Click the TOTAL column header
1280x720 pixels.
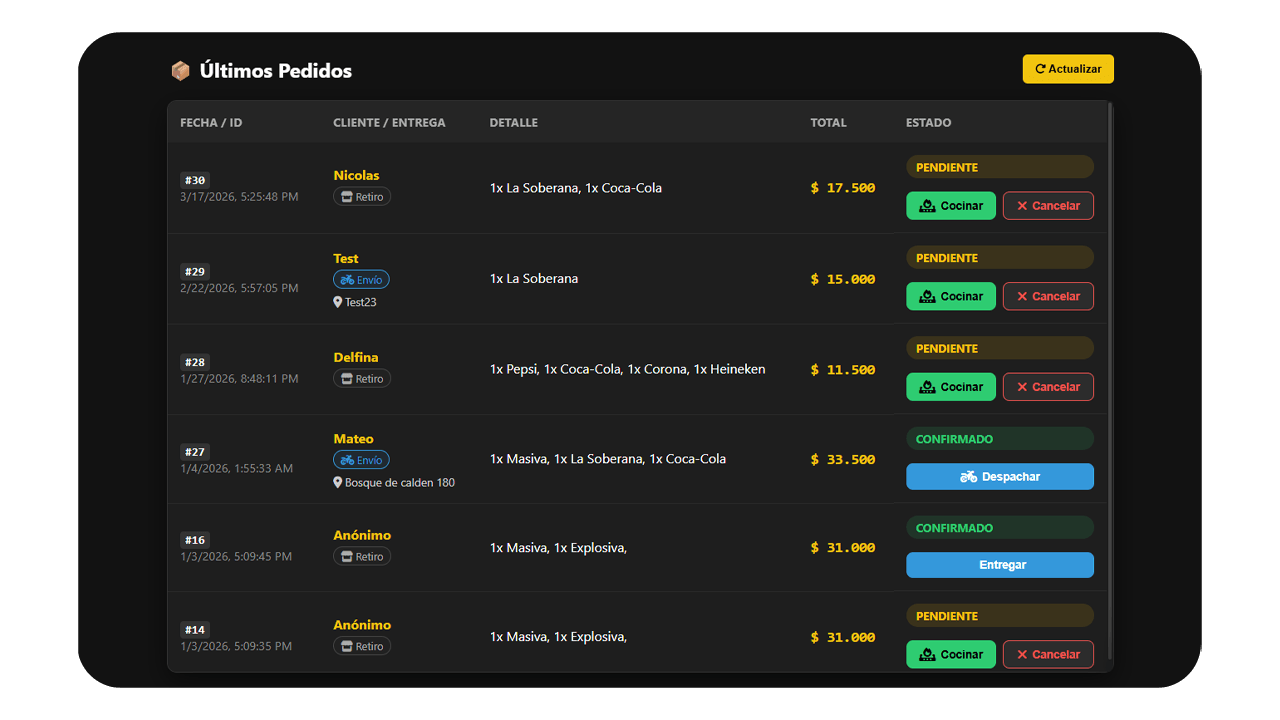coord(828,123)
